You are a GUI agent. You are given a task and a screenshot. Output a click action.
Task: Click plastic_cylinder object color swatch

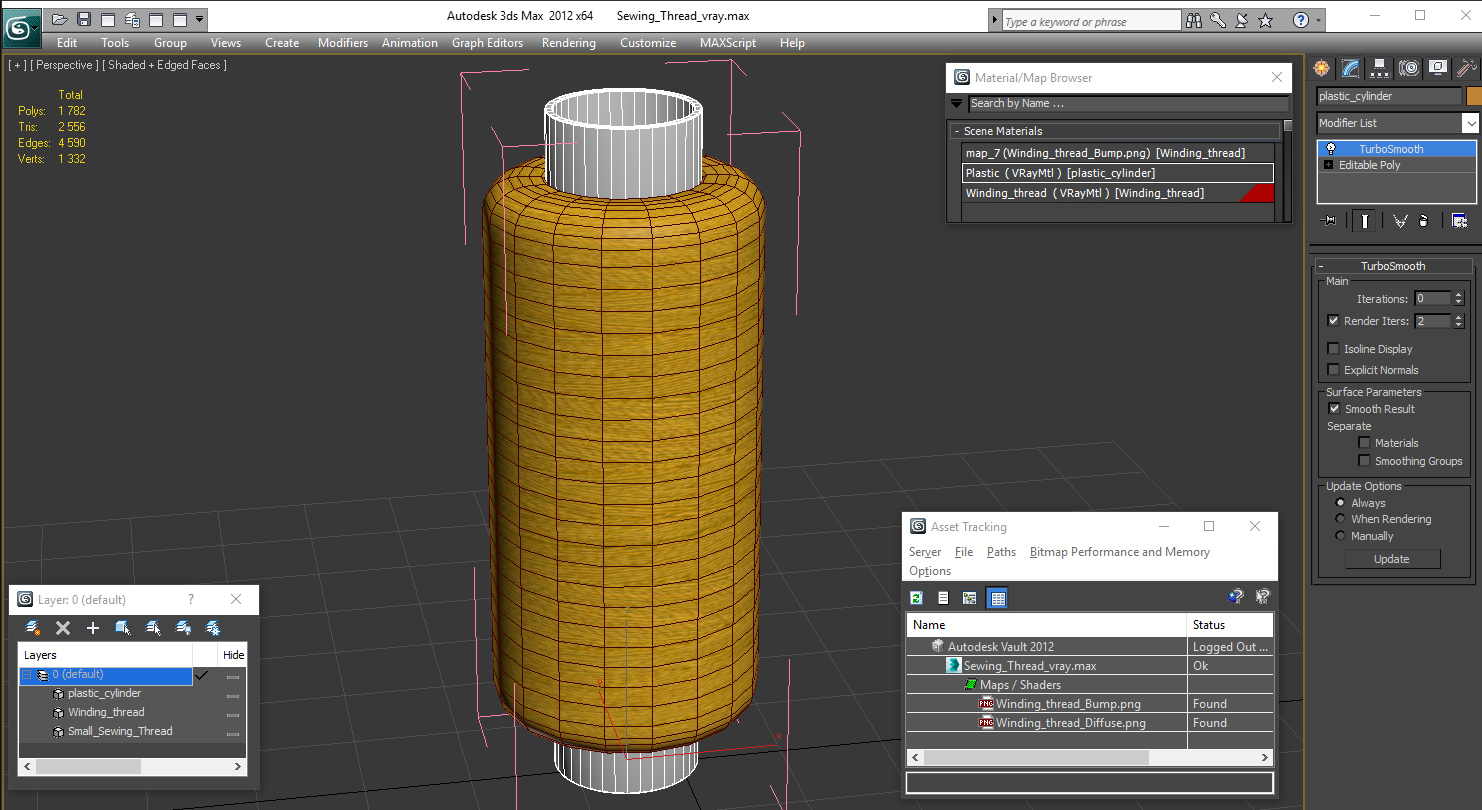coord(1473,96)
